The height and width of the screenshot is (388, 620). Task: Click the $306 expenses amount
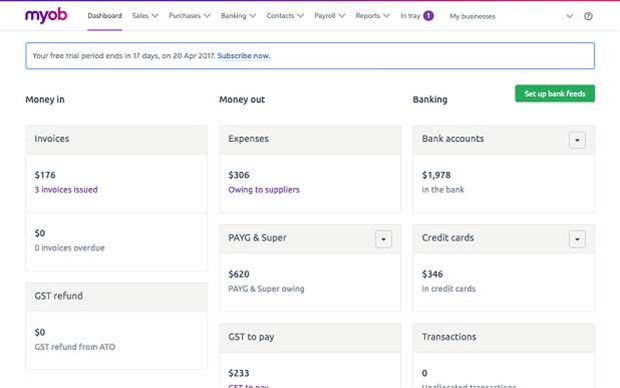239,175
